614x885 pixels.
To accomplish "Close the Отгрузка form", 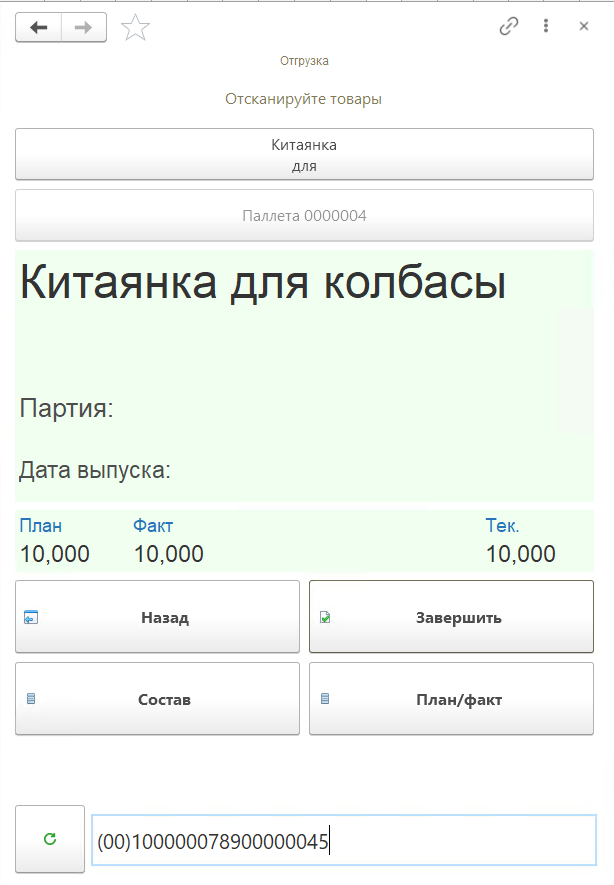I will (x=584, y=27).
